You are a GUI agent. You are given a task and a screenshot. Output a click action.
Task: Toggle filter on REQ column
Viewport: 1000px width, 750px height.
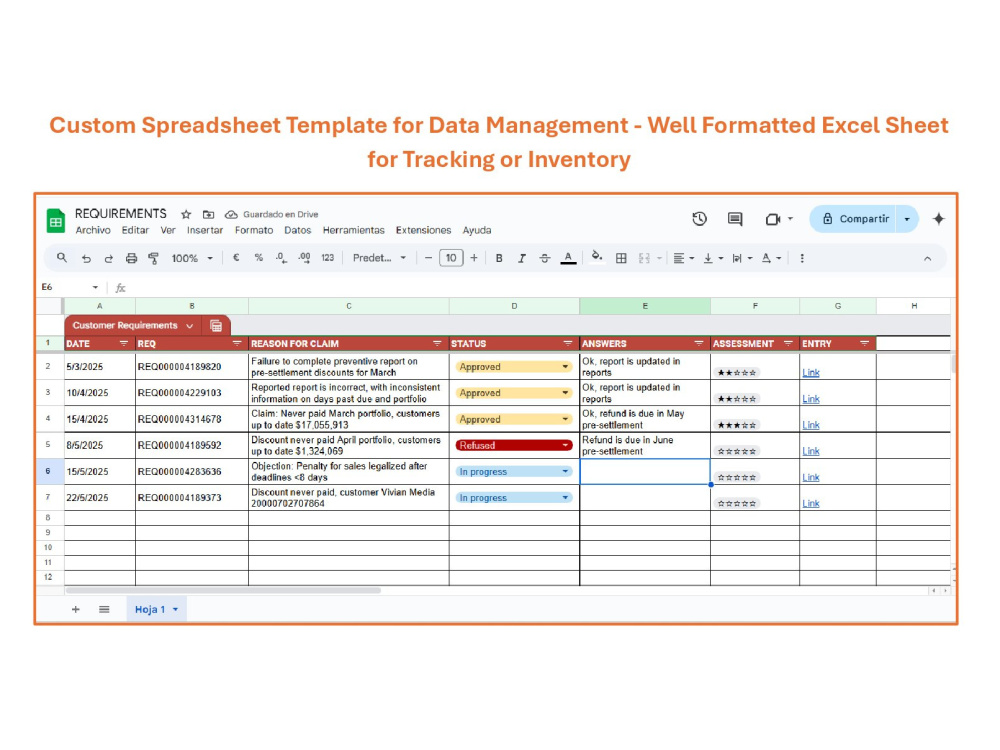pos(237,343)
